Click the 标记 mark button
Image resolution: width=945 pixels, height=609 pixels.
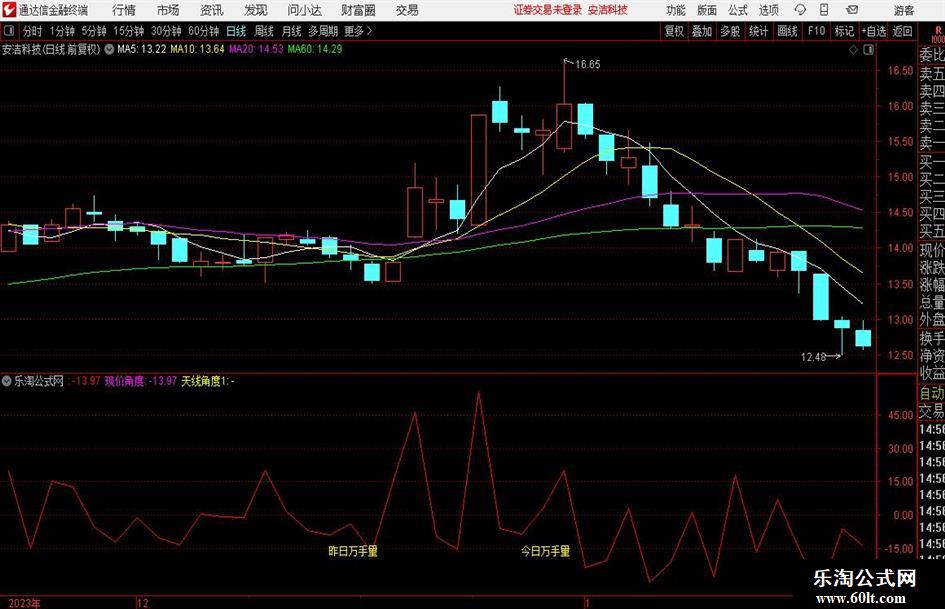pos(844,31)
